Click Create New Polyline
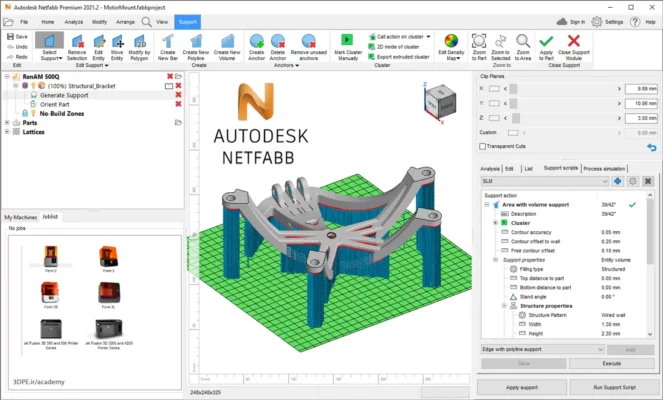 click(x=196, y=47)
